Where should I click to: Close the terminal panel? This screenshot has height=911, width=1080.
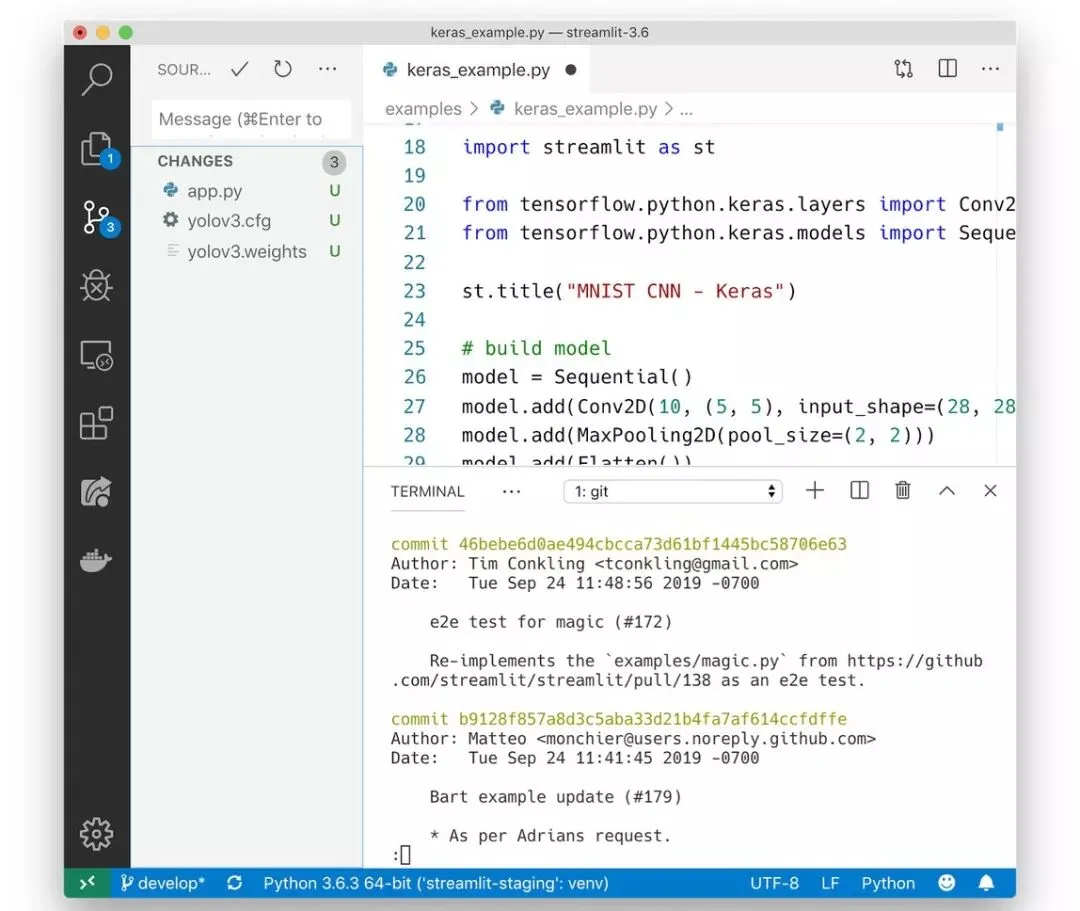(x=990, y=490)
